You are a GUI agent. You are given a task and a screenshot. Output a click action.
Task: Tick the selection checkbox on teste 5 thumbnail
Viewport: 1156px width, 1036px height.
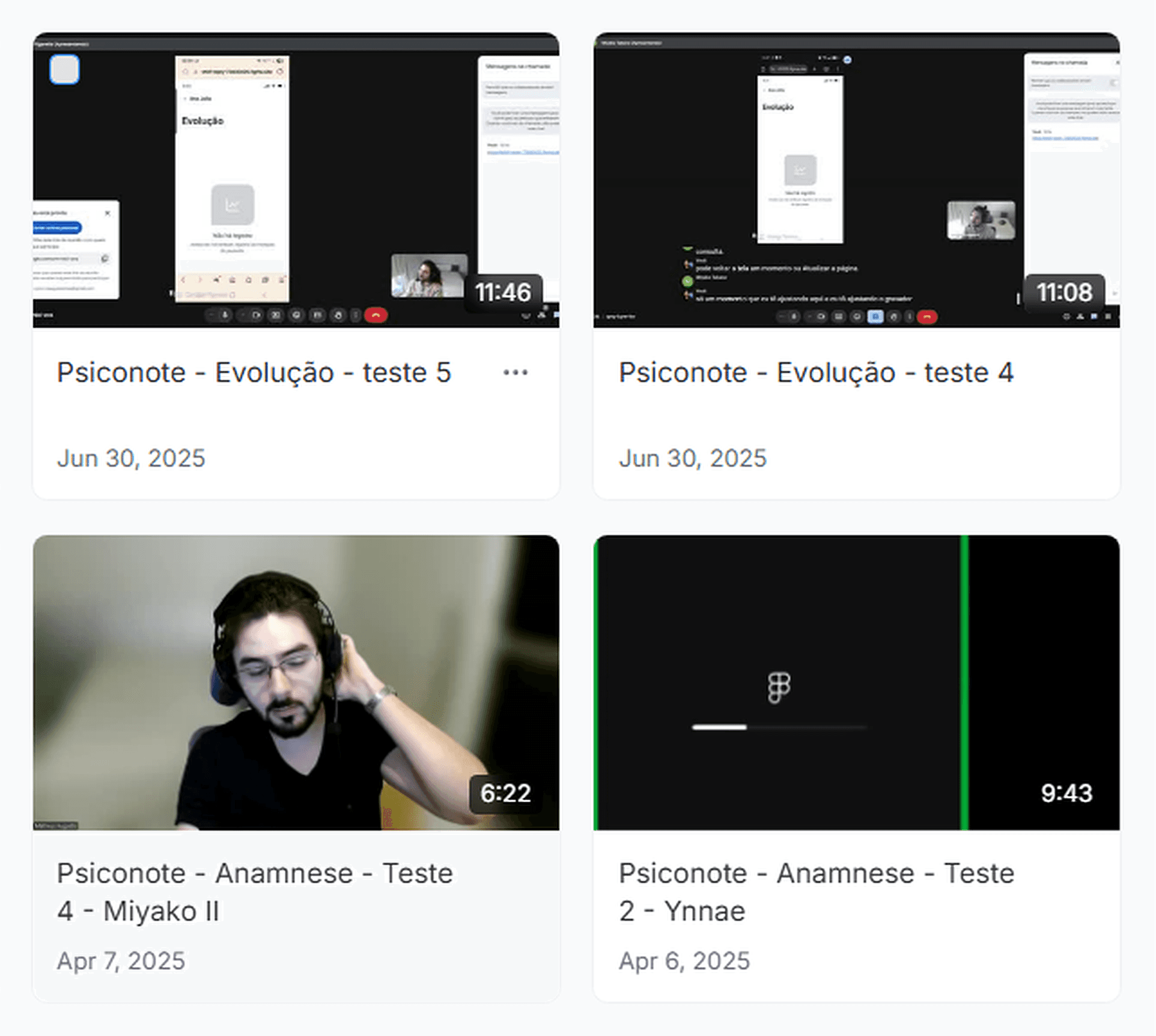point(64,70)
